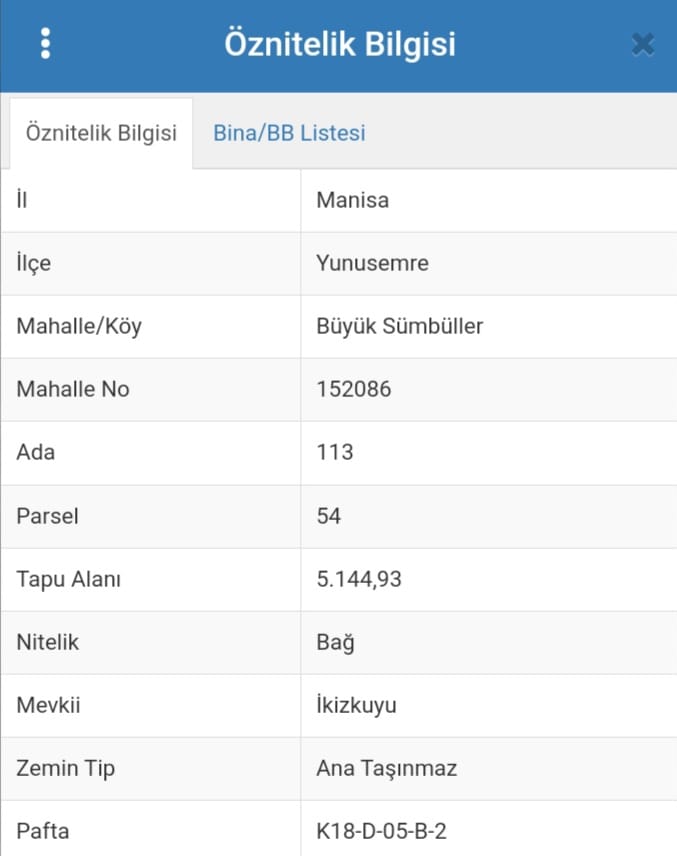Image resolution: width=677 pixels, height=856 pixels.
Task: Select the Ada value 113
Action: [x=335, y=452]
